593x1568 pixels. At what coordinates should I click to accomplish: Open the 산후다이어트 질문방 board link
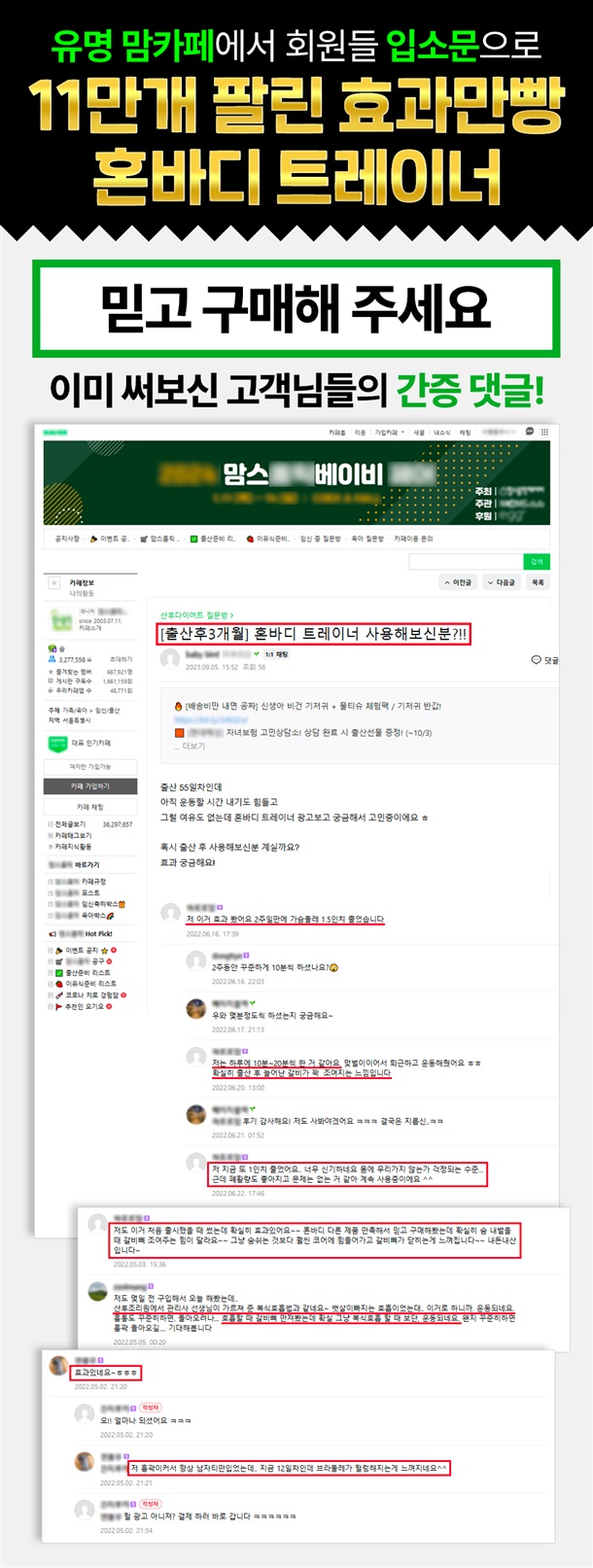pos(196,615)
